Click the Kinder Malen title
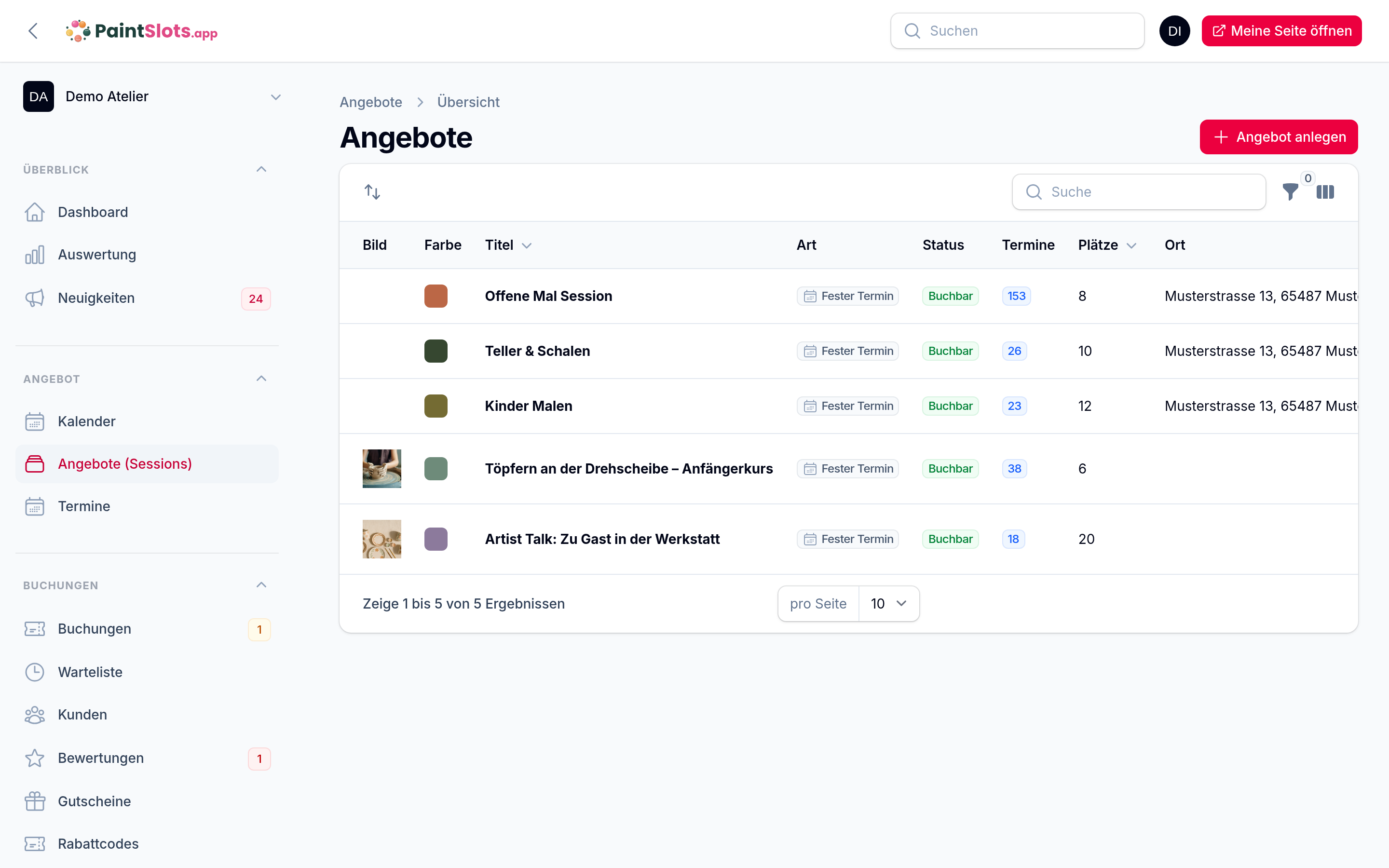1389x868 pixels. [x=528, y=406]
